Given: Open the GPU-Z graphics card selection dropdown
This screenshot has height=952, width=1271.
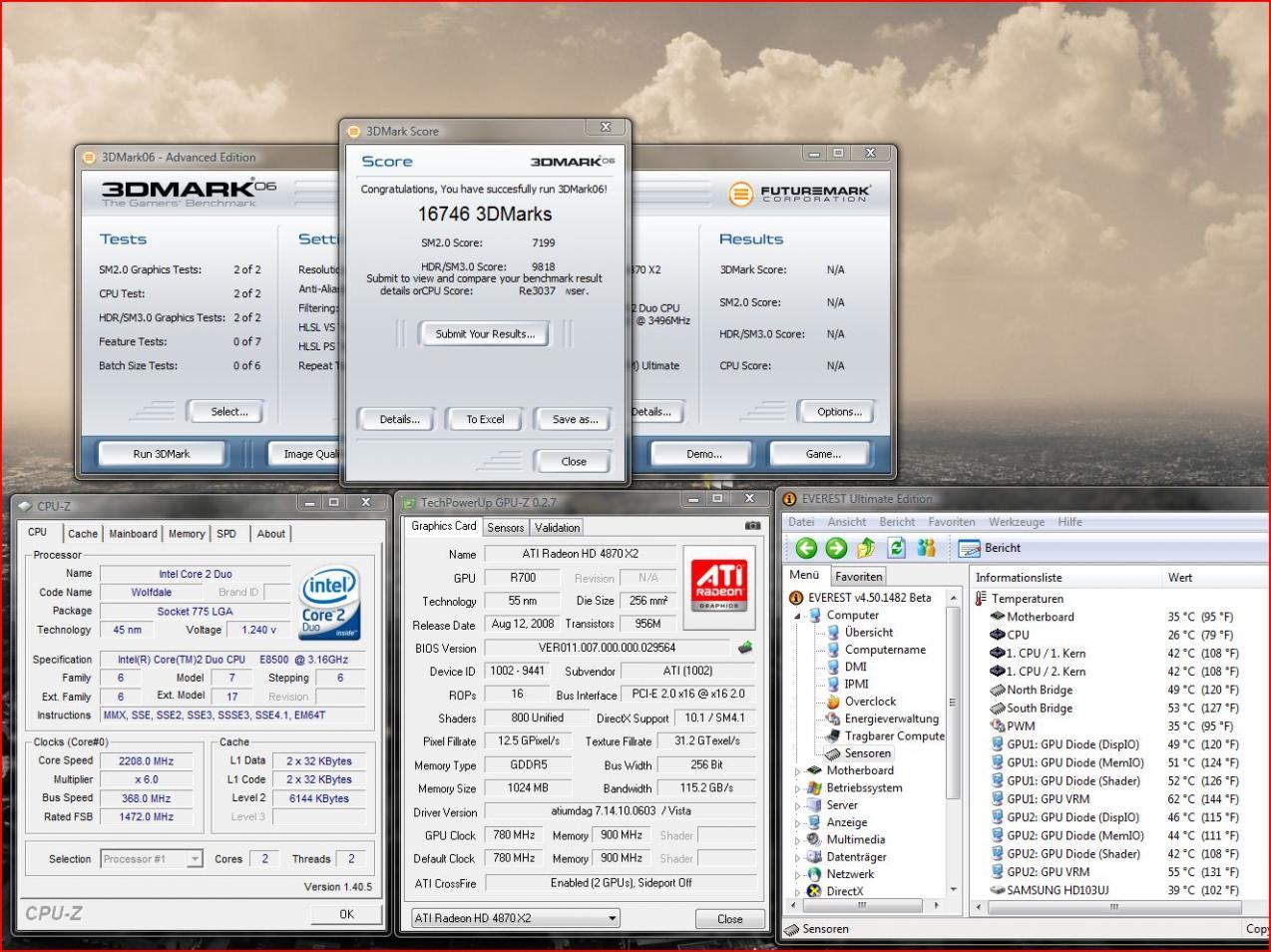Looking at the screenshot, I should [x=613, y=918].
